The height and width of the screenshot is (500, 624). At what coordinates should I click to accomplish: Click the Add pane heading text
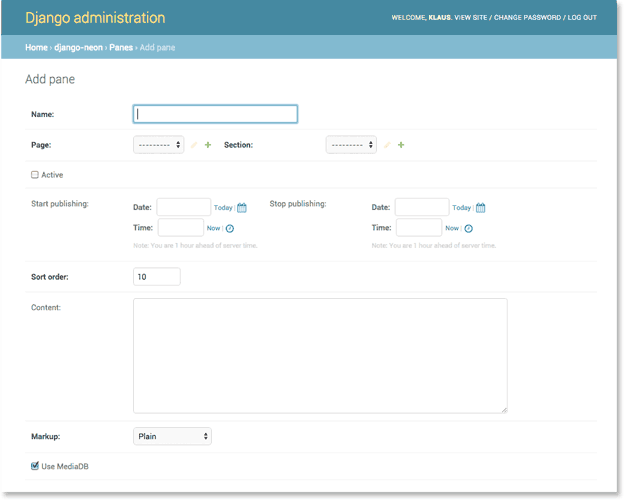pos(50,79)
